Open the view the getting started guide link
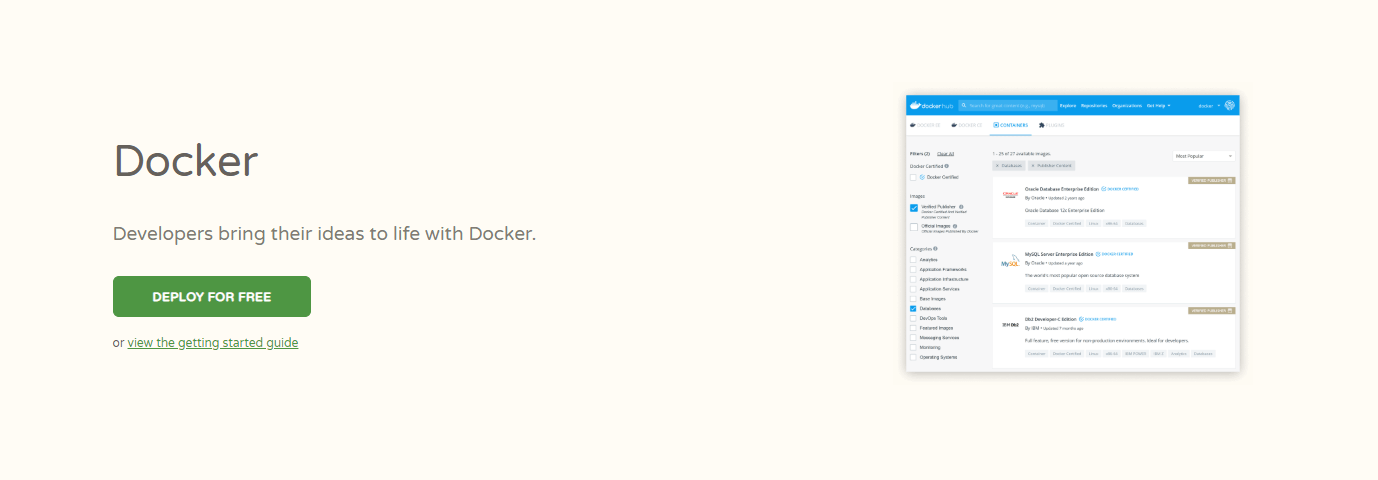This screenshot has width=1378, height=480. [213, 342]
